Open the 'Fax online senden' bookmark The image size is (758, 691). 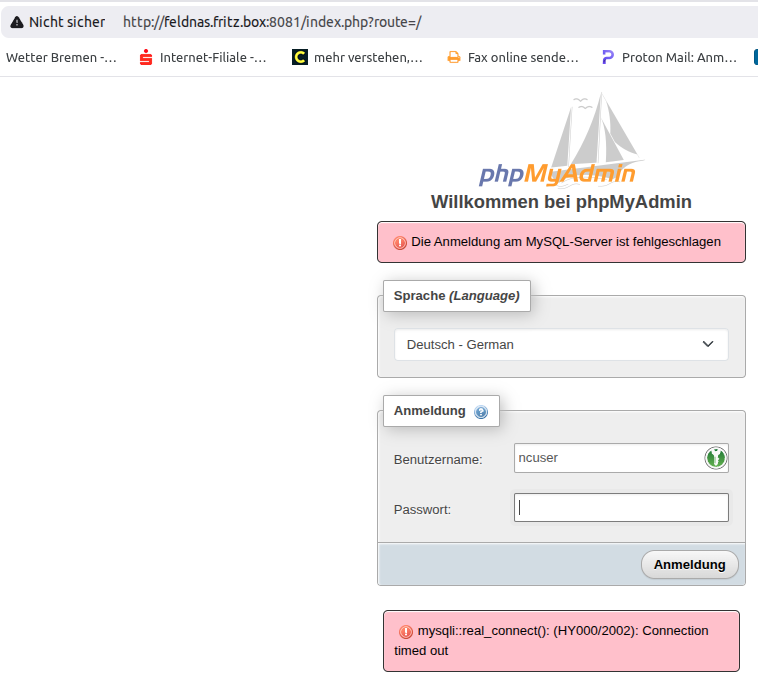512,58
